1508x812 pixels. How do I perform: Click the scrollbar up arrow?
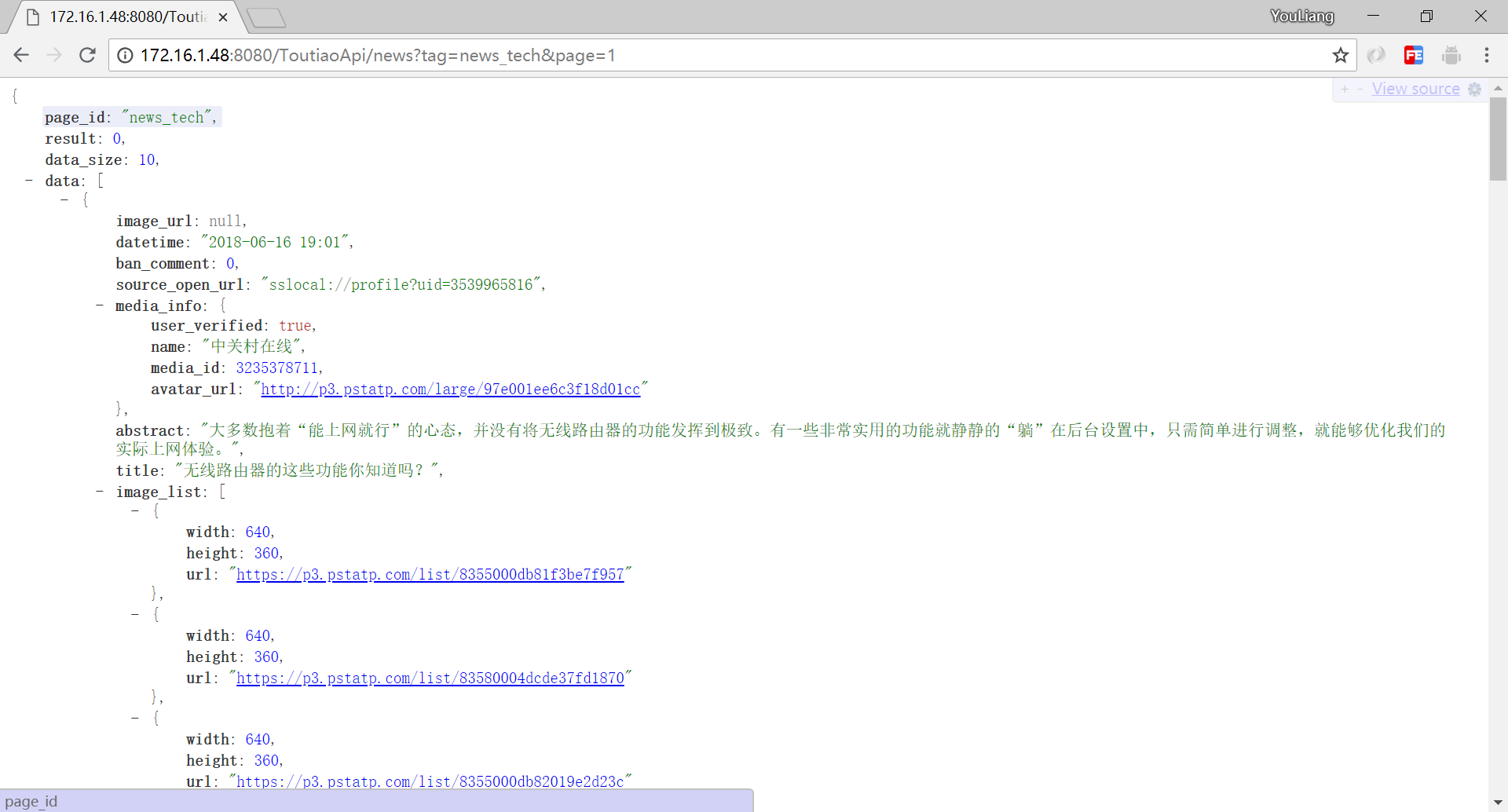[1498, 88]
